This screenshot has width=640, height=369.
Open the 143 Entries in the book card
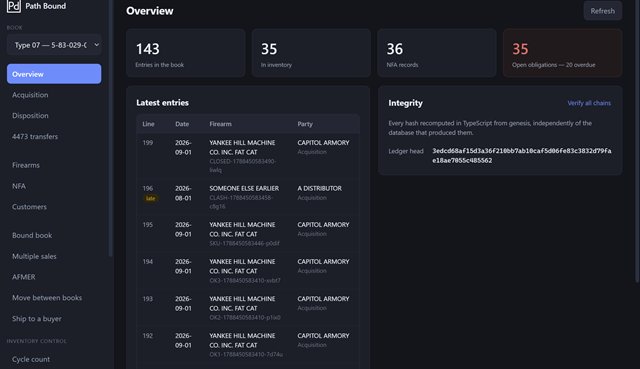pyautogui.click(x=186, y=53)
